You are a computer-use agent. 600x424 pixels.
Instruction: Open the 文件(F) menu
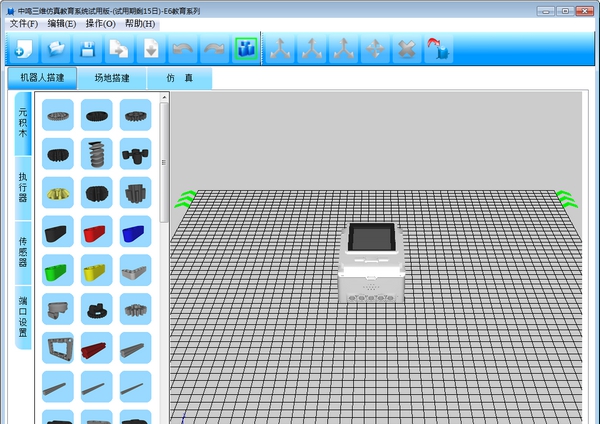click(x=23, y=24)
